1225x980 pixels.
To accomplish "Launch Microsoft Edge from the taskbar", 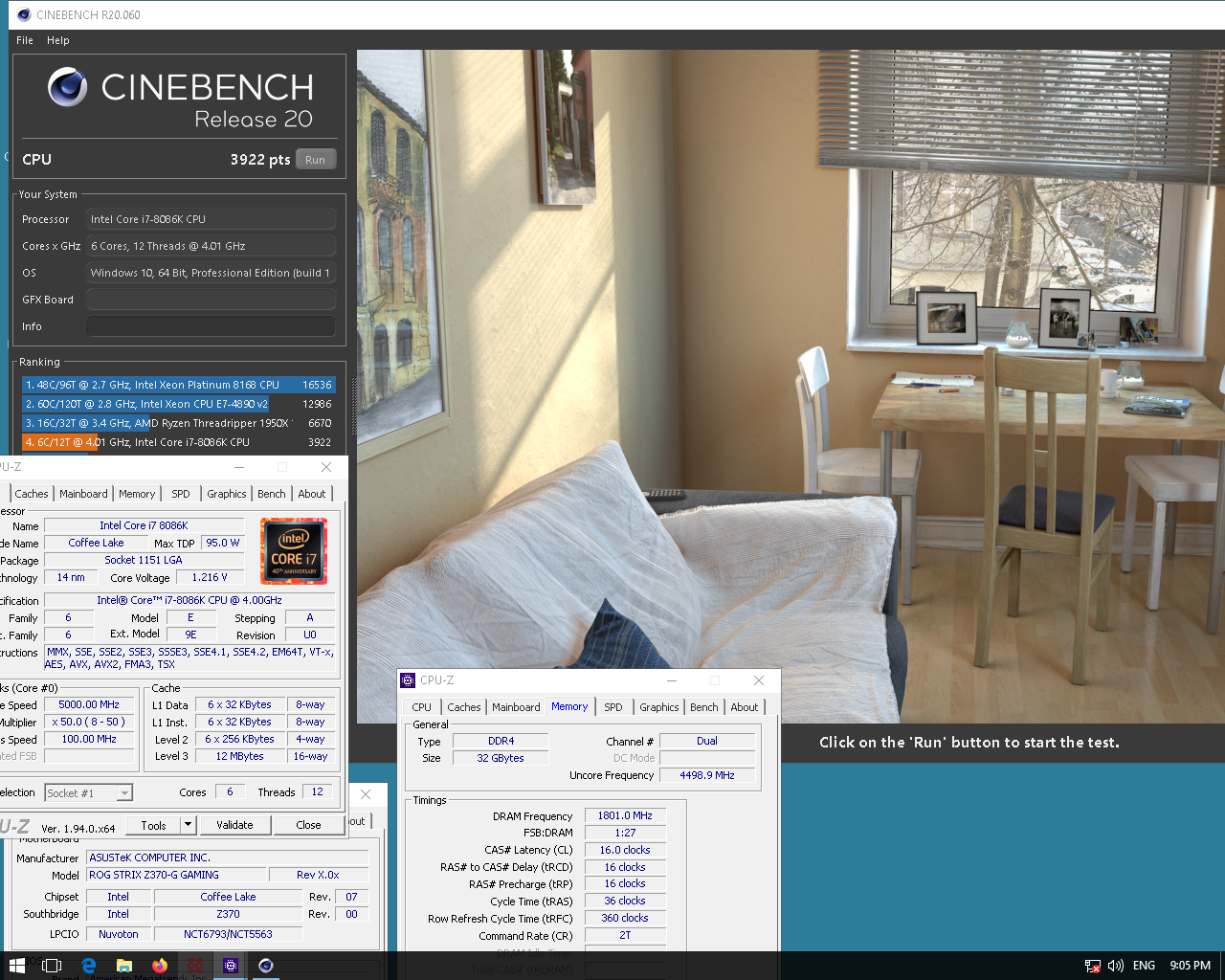I will click(89, 966).
